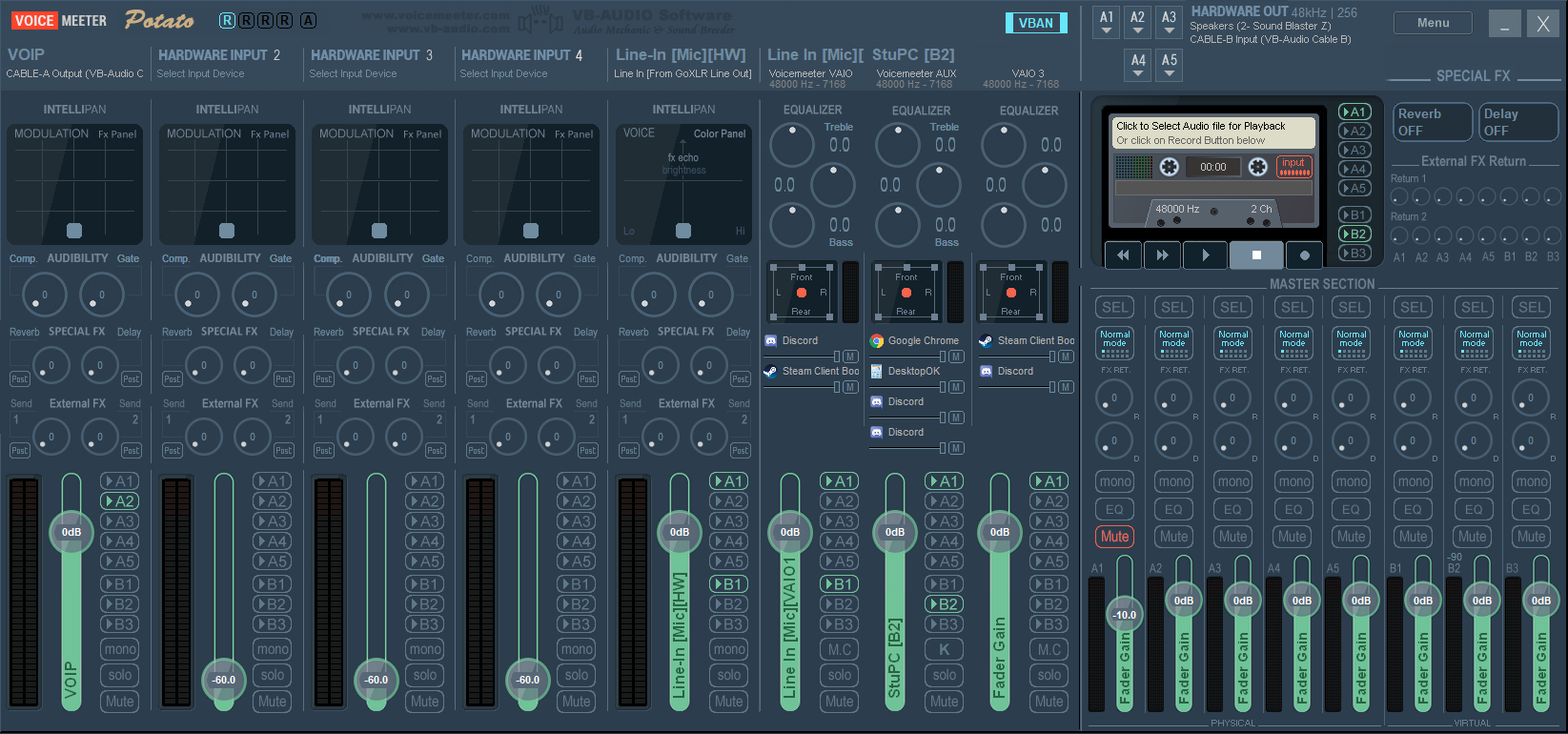Toggle the K karaoke button on StuPC strip
This screenshot has height=734, width=1568.
click(x=945, y=649)
